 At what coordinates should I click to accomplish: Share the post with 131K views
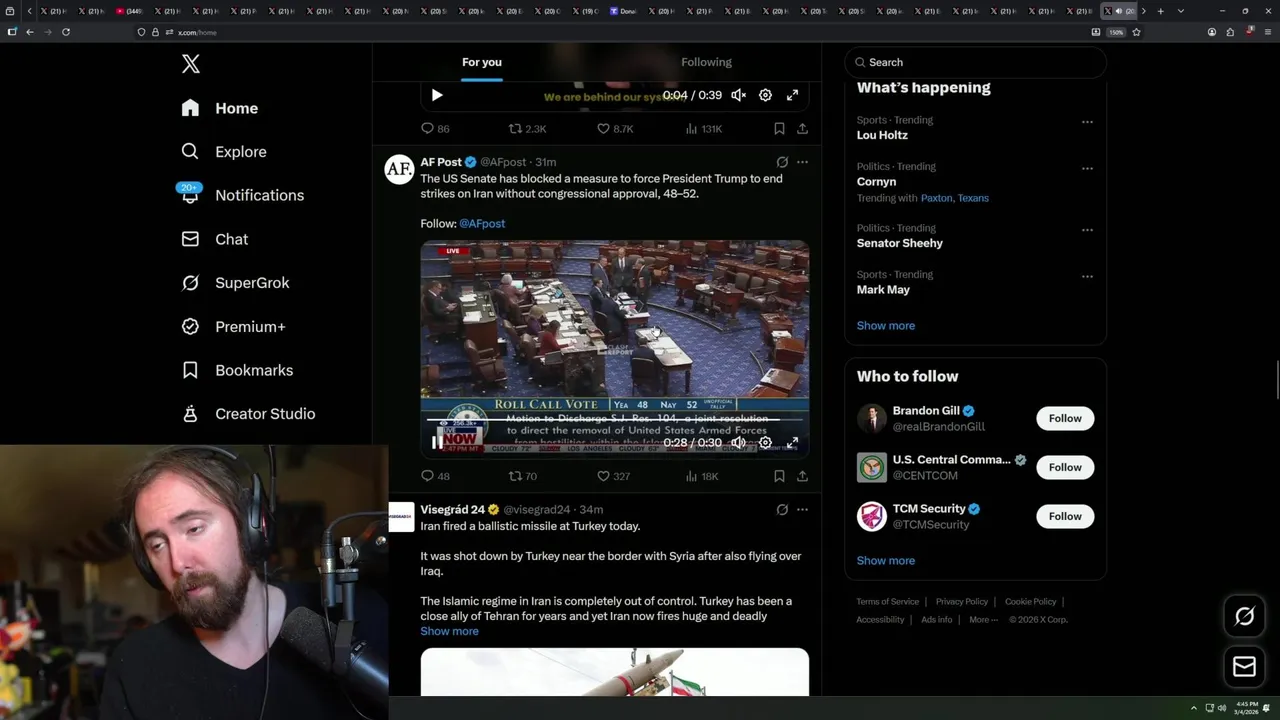[802, 129]
